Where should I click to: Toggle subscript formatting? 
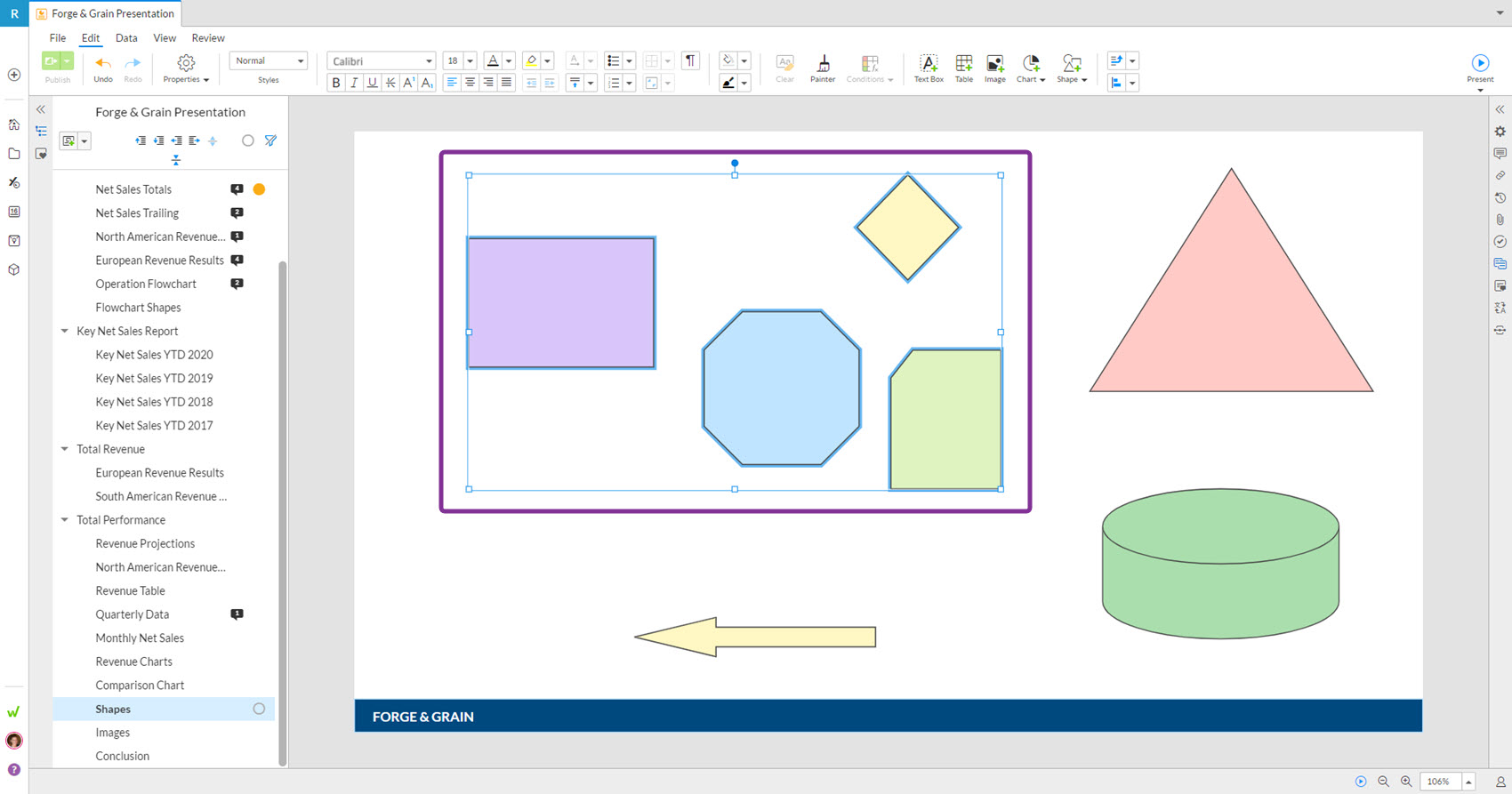427,83
